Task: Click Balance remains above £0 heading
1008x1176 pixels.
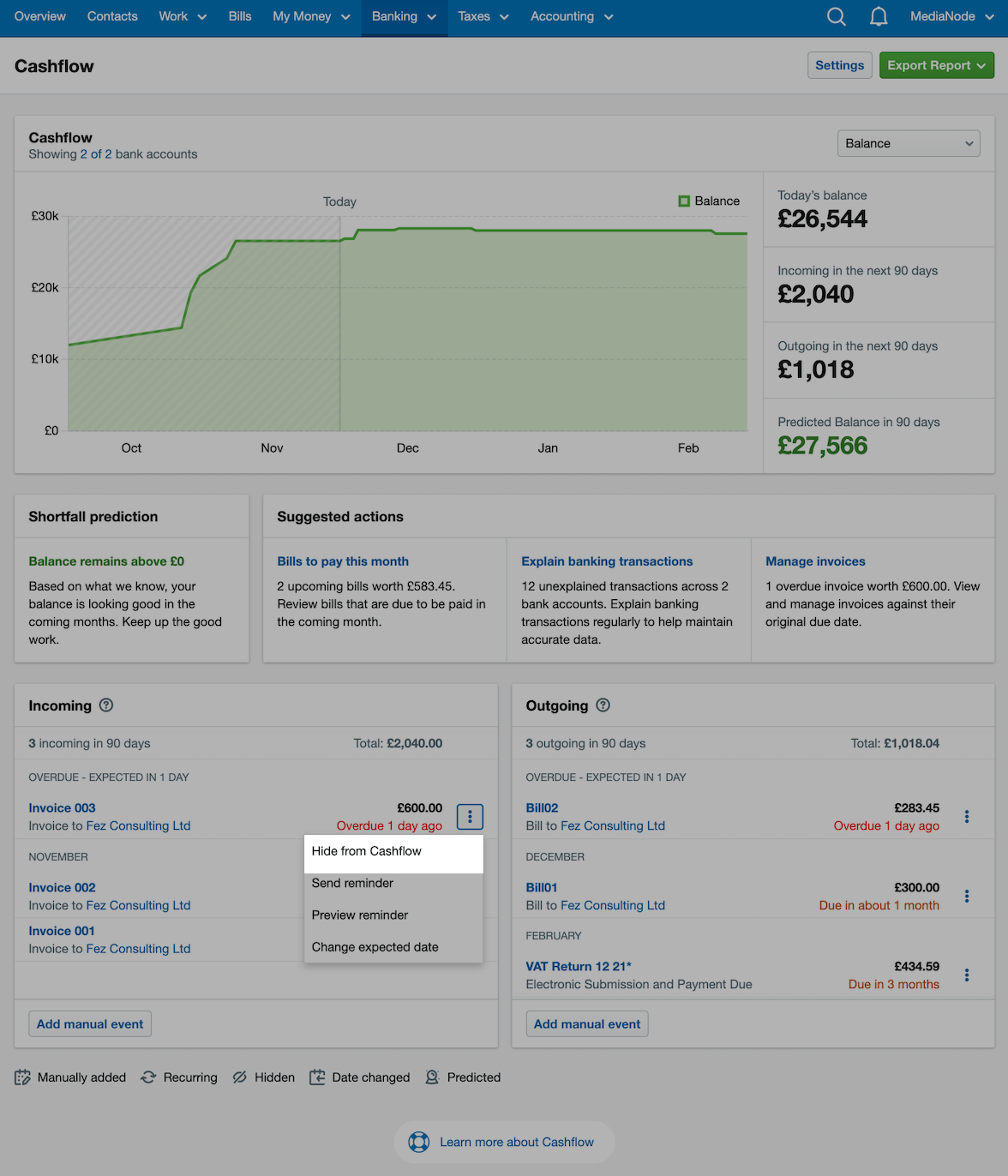Action: 106,561
